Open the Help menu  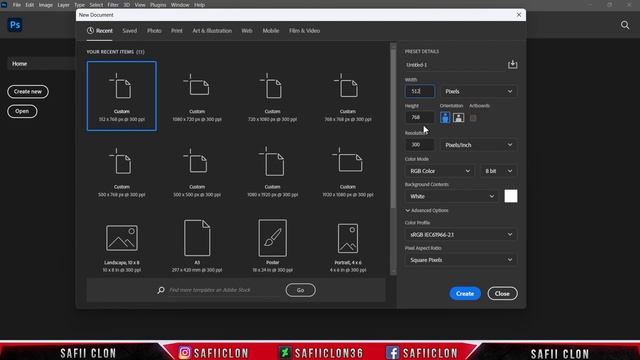tap(200, 5)
